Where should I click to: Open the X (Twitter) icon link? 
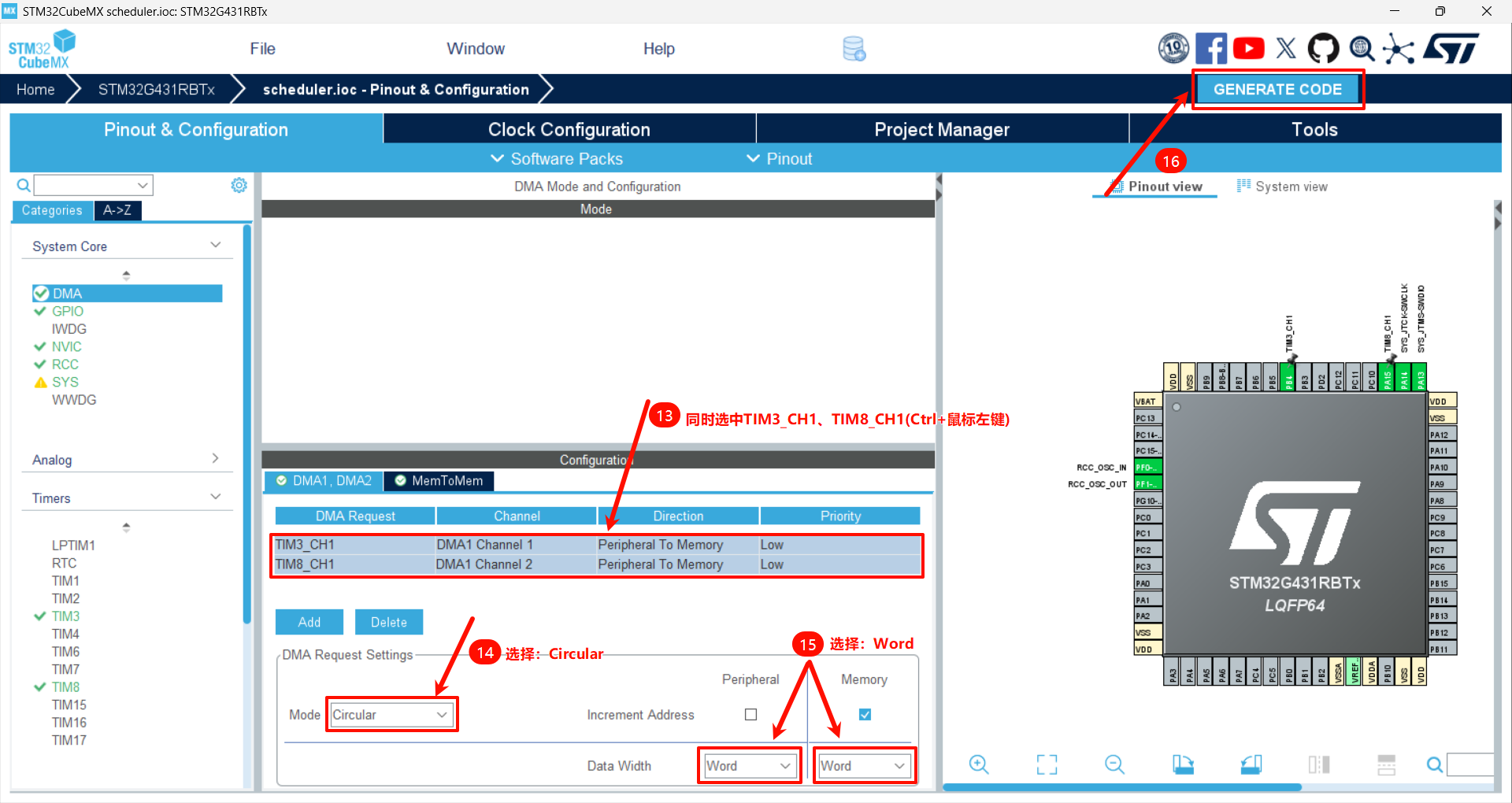[1286, 48]
